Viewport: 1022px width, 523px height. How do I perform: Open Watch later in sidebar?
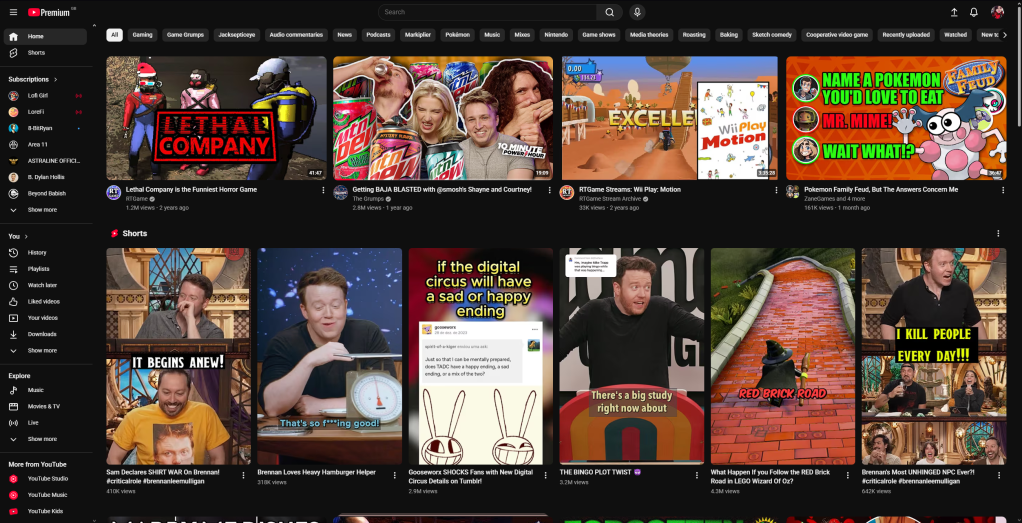tap(42, 285)
